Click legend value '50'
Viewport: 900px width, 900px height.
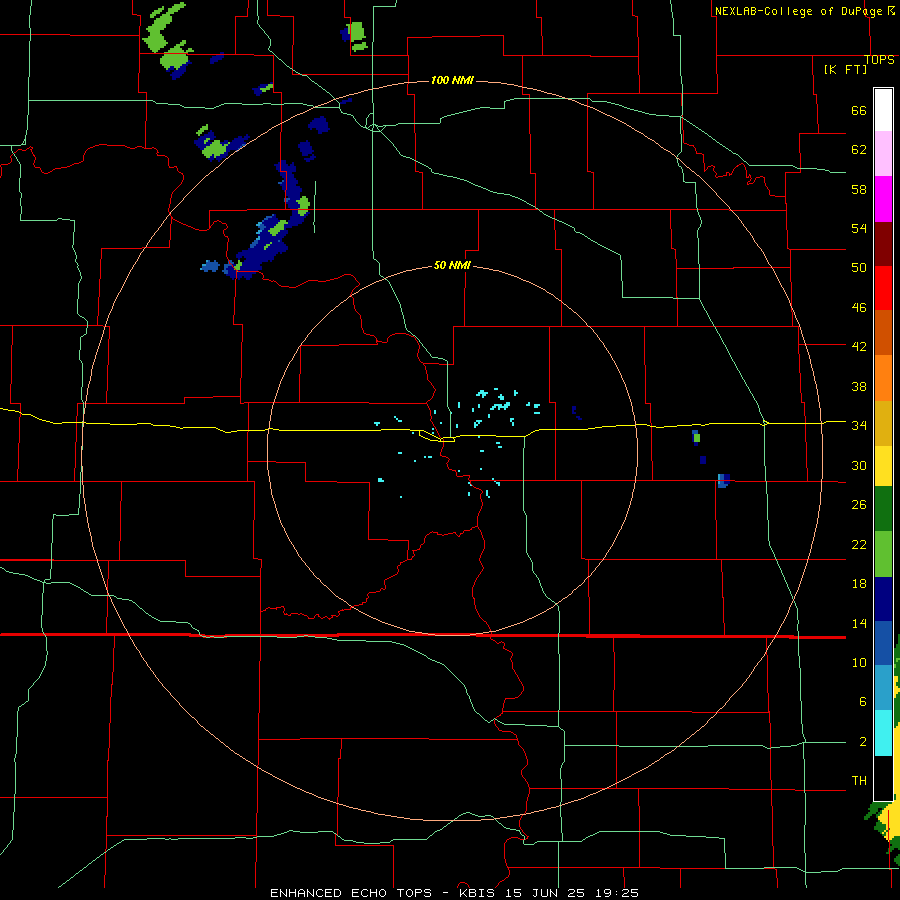tap(859, 268)
